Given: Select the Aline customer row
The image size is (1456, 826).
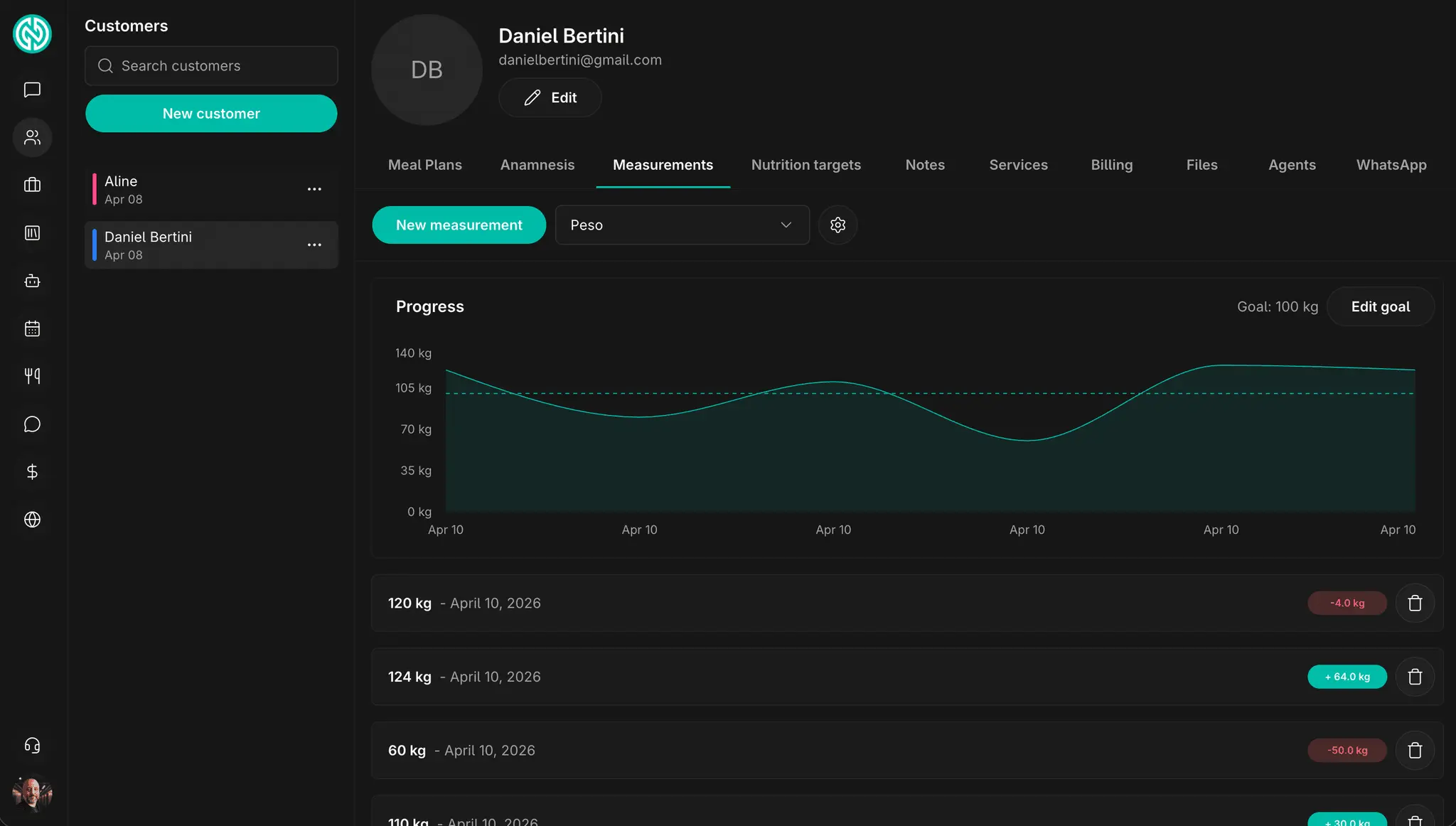Looking at the screenshot, I should coord(211,189).
